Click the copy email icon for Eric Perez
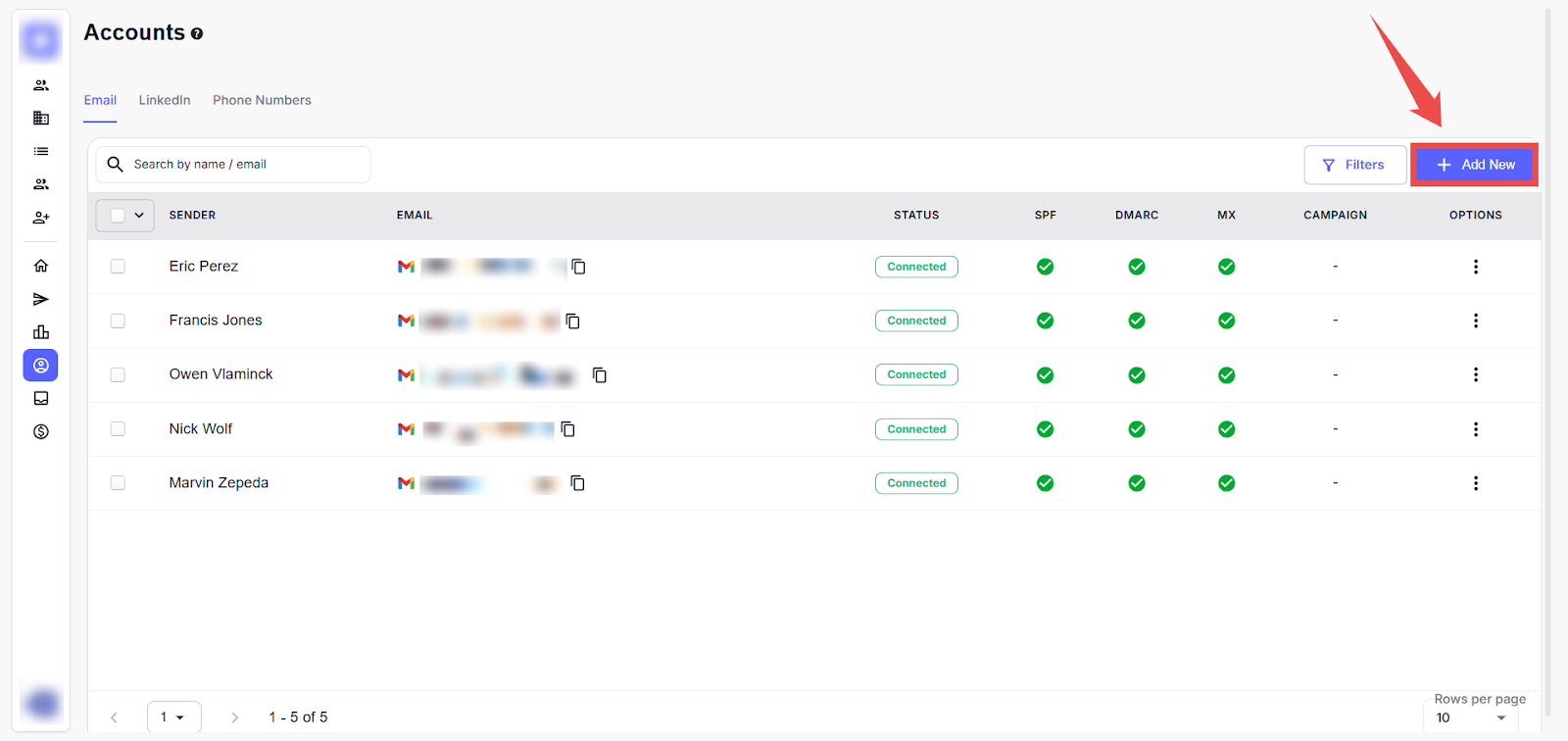 point(578,267)
